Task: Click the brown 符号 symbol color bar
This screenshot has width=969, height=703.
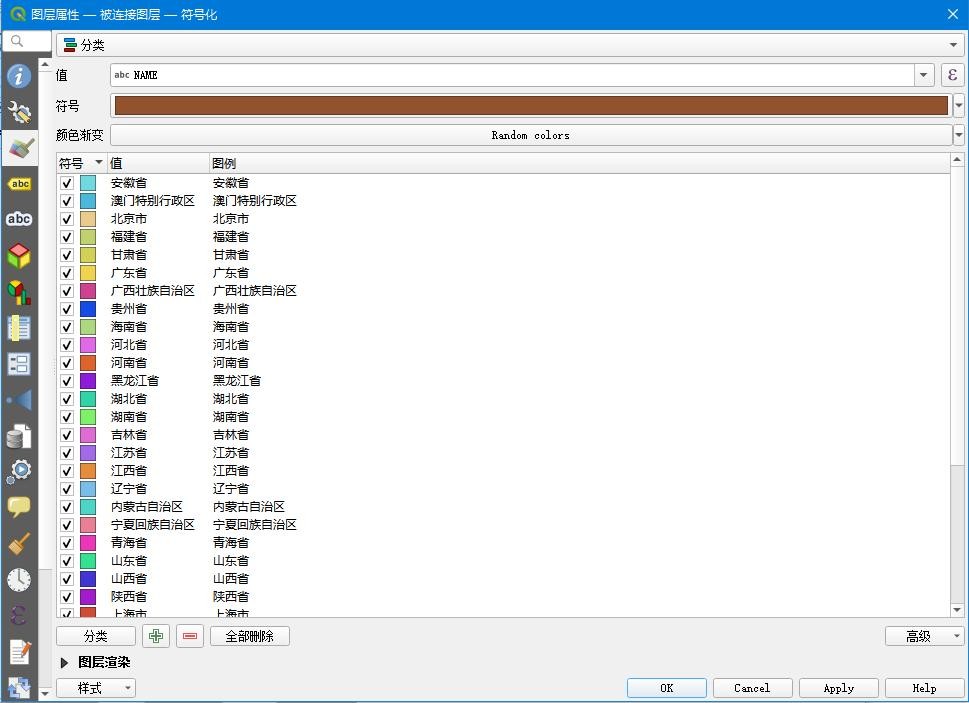Action: click(x=531, y=105)
